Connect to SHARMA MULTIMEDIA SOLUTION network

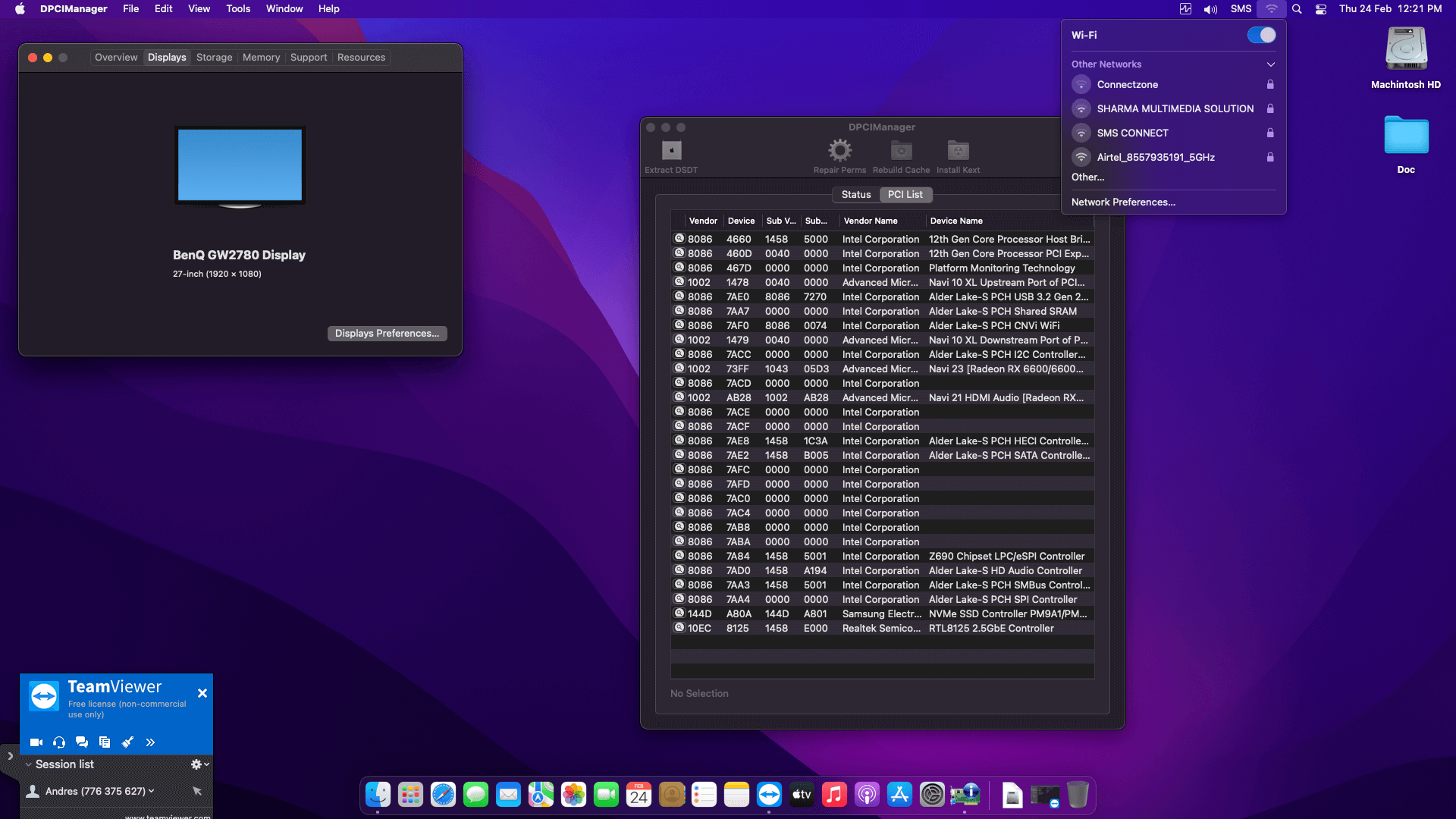pos(1173,109)
